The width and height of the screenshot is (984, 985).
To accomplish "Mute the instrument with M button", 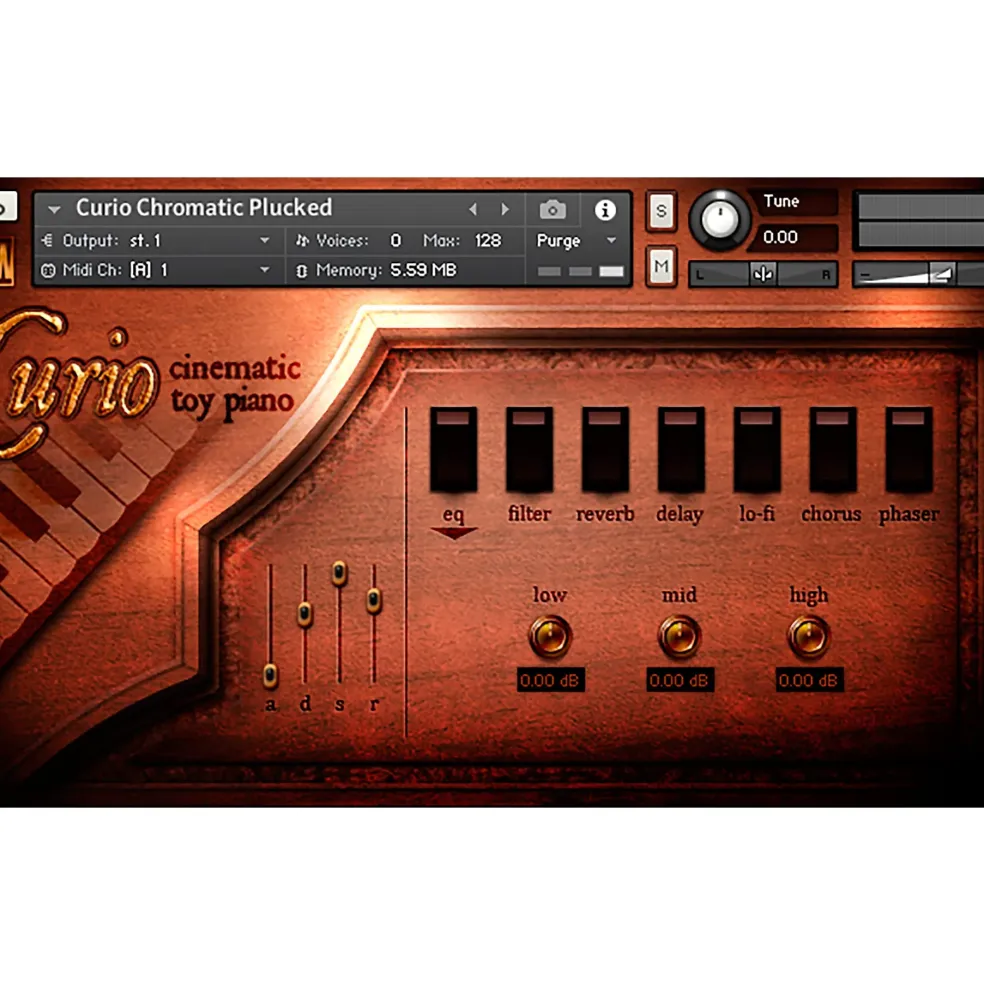I will [x=661, y=266].
